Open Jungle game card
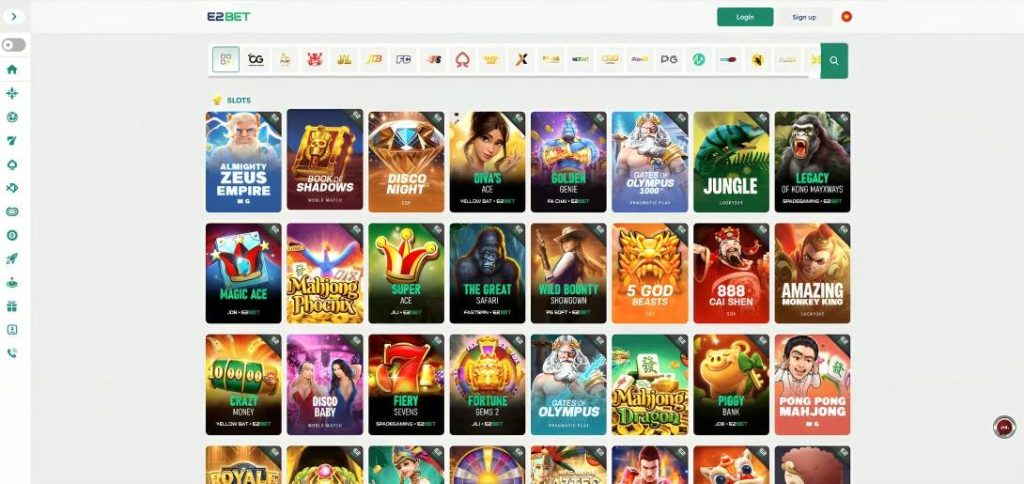Screen dimensions: 1024x484 click(731, 161)
